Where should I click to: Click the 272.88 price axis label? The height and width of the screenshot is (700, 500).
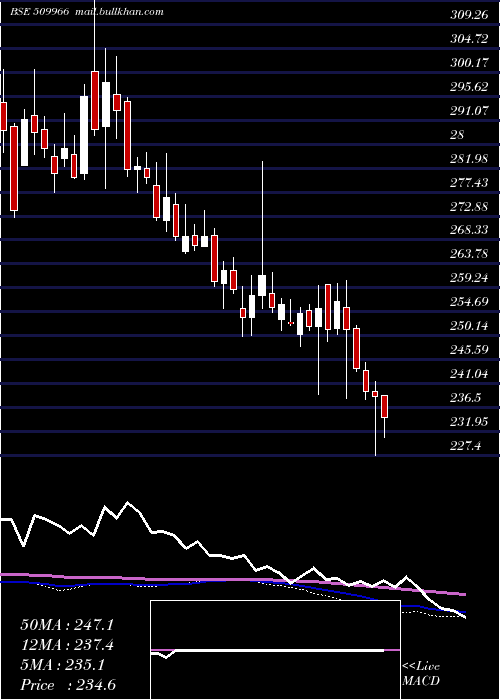click(469, 206)
